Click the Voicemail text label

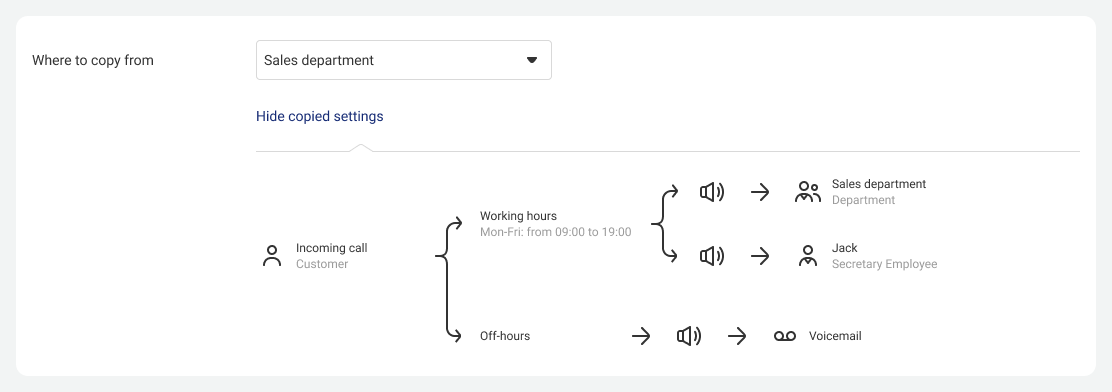(x=835, y=336)
